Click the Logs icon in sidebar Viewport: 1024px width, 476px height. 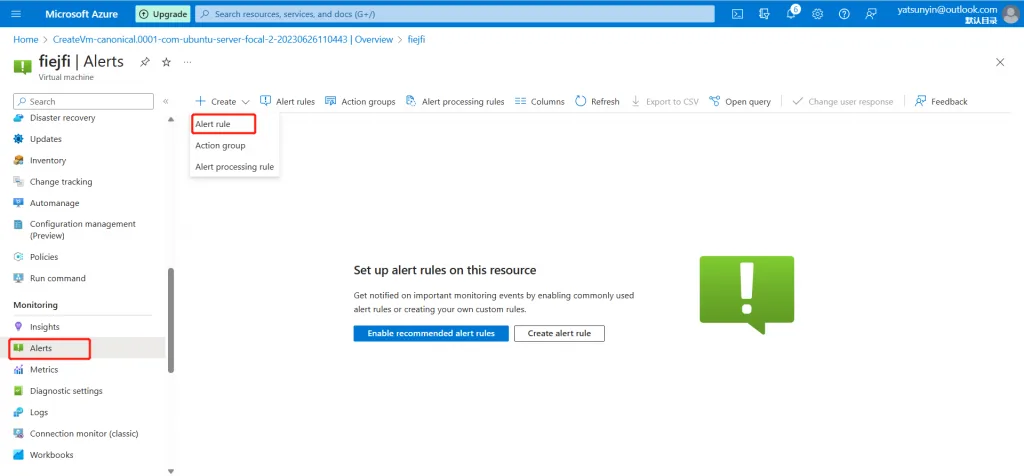click(x=18, y=413)
